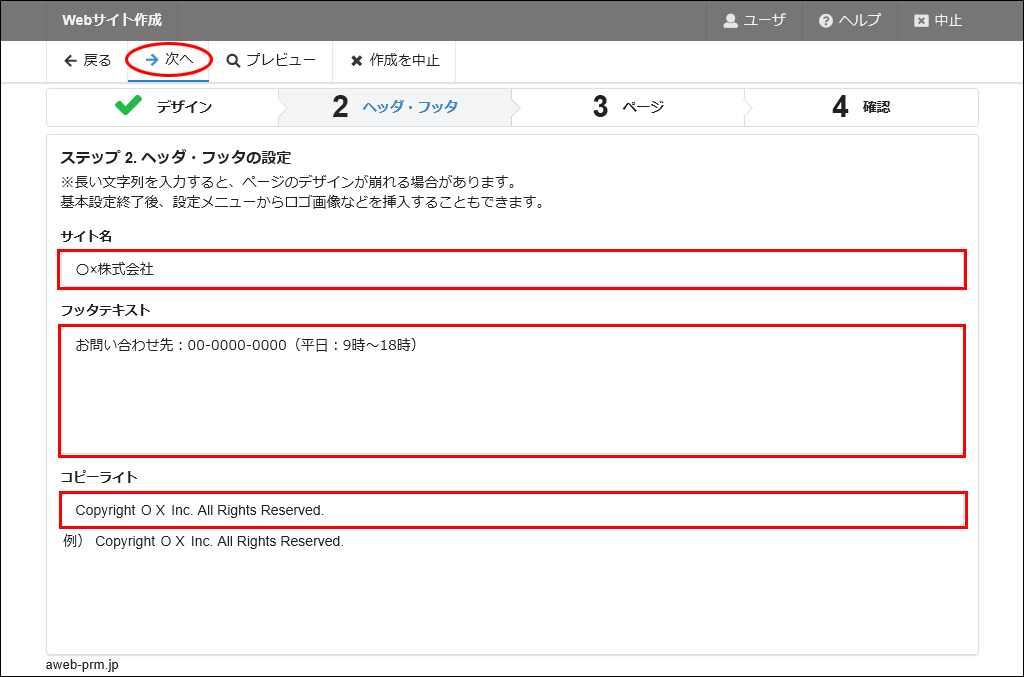Click the question mark help icon

pos(826,21)
